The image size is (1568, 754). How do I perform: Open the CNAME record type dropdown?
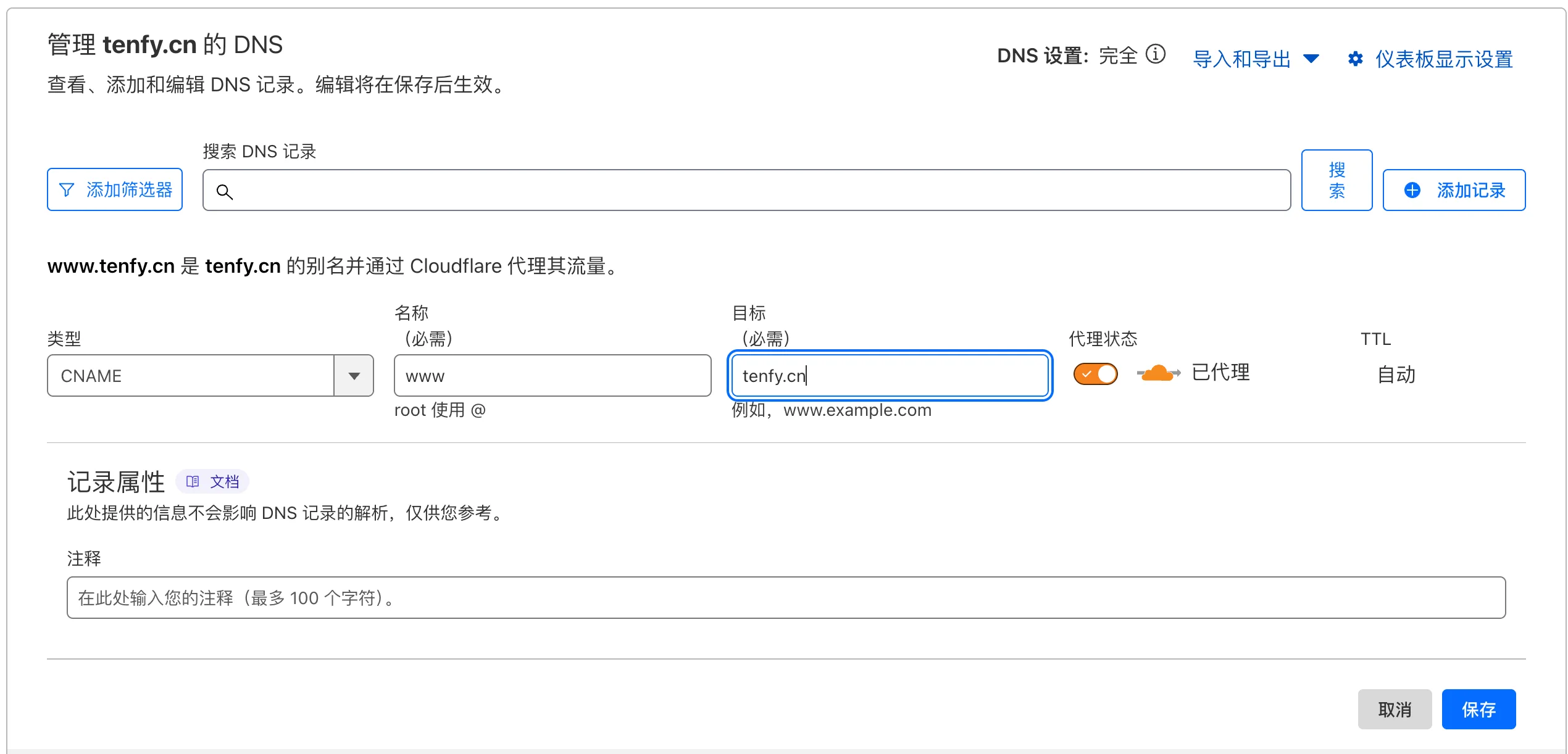(211, 375)
